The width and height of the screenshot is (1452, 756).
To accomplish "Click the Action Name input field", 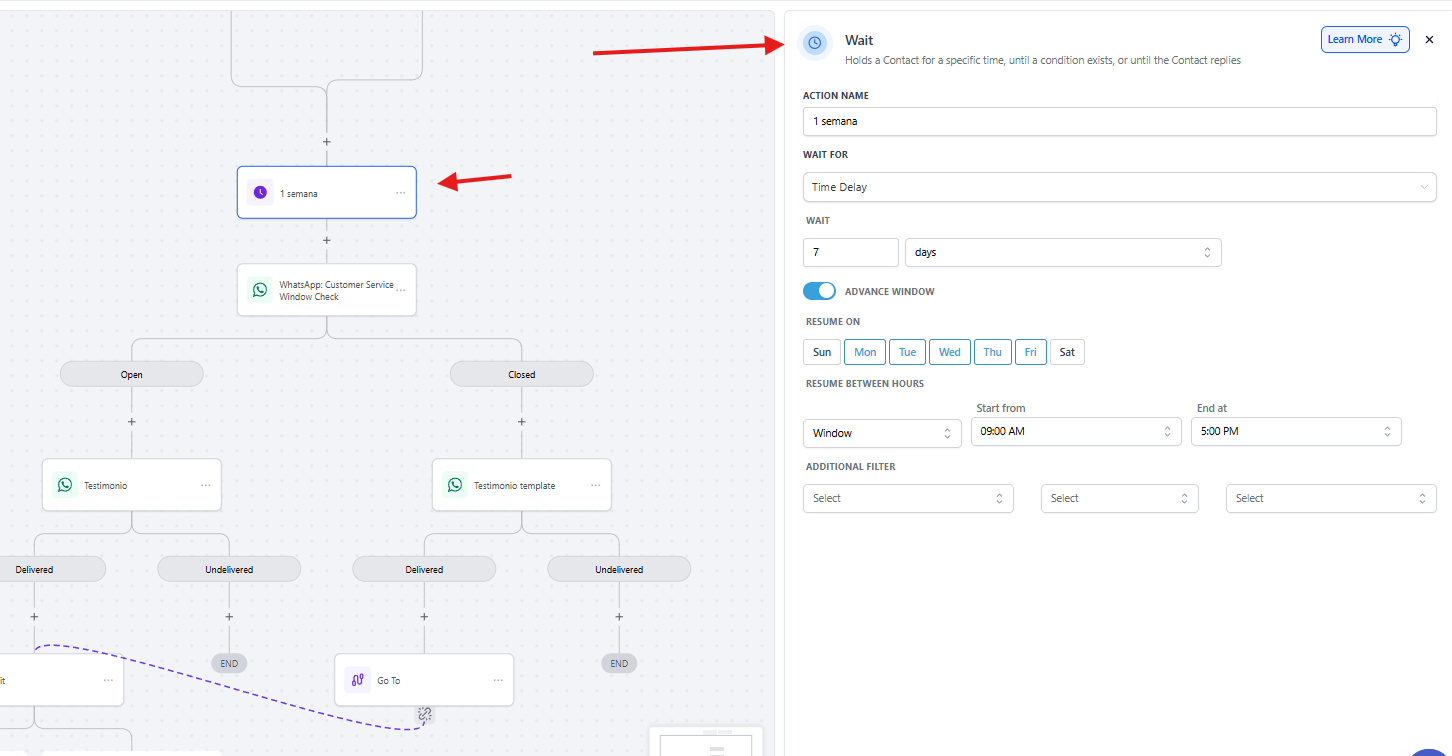I will click(x=1119, y=121).
